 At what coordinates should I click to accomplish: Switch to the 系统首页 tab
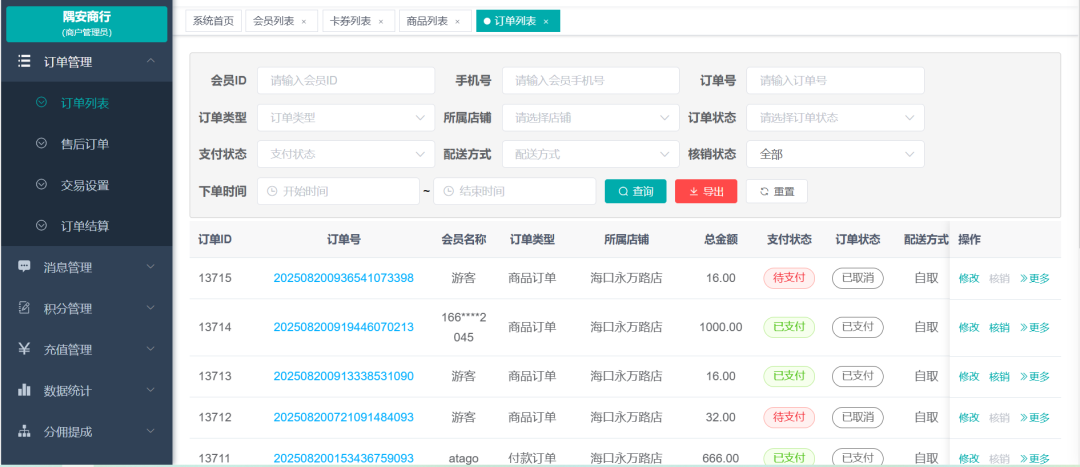pyautogui.click(x=213, y=21)
